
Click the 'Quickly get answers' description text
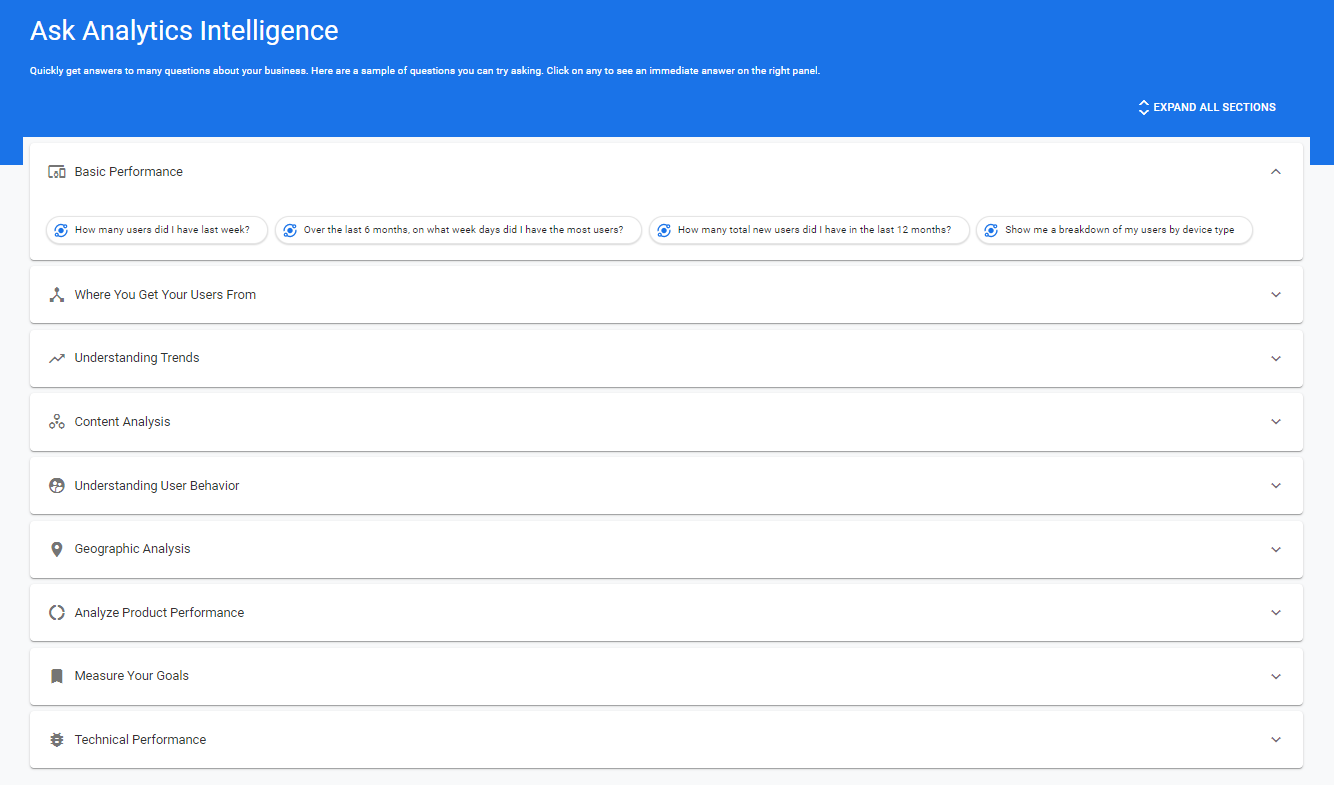(425, 71)
